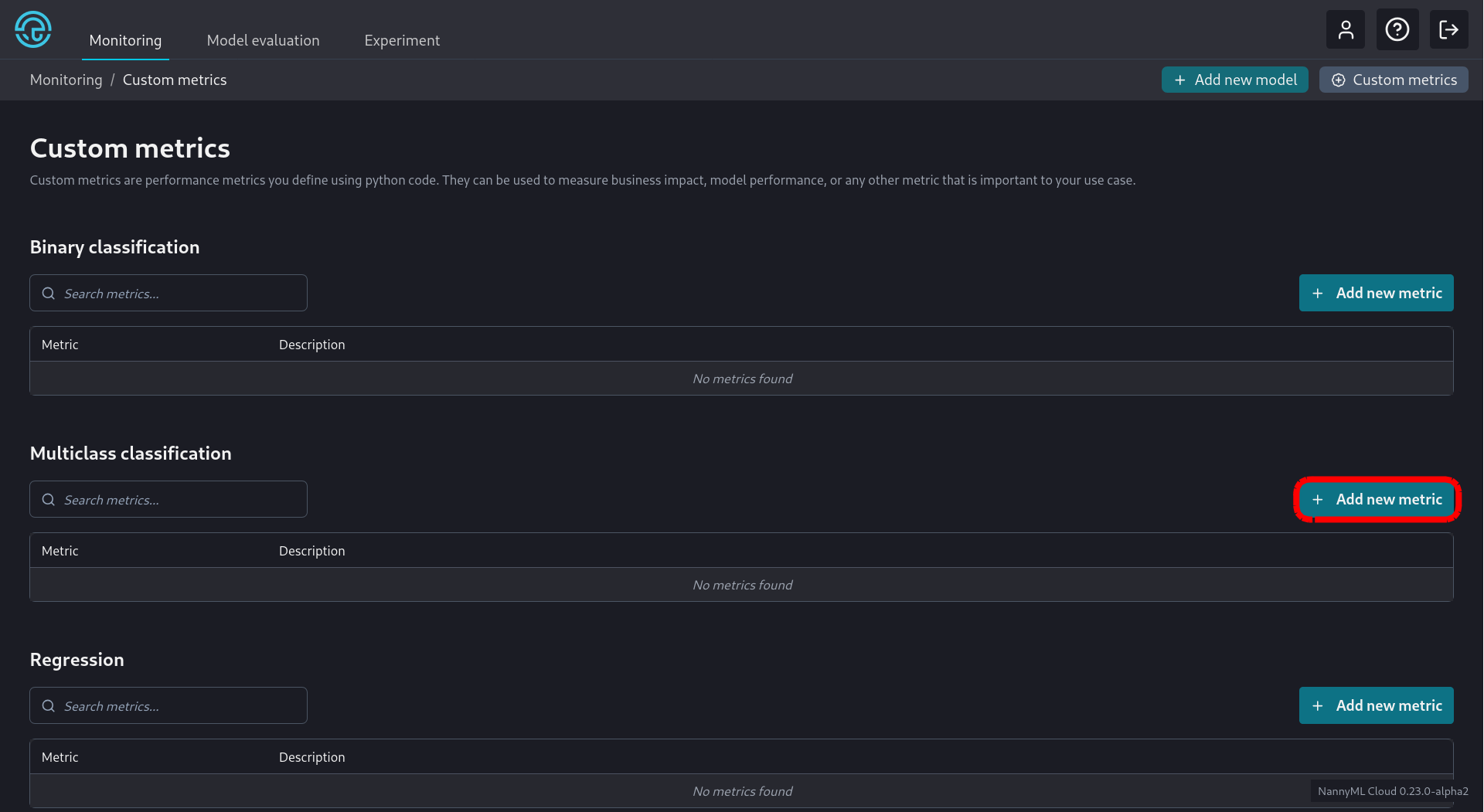Click the logout icon
Screen dimensions: 1484x812
tap(1448, 30)
